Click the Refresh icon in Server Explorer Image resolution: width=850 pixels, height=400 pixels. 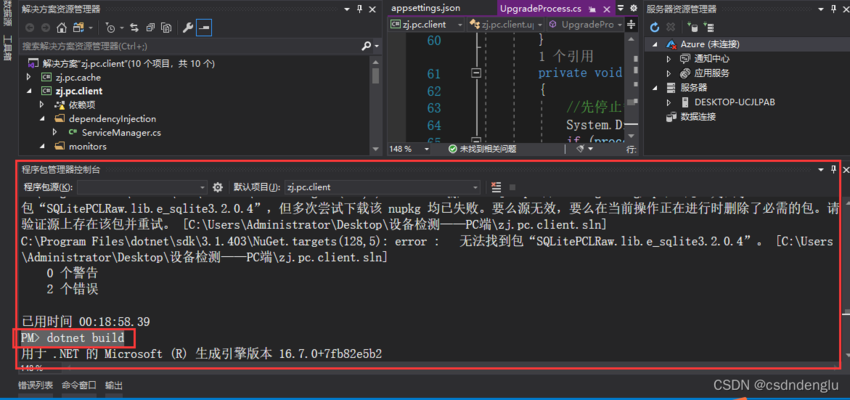[656, 27]
